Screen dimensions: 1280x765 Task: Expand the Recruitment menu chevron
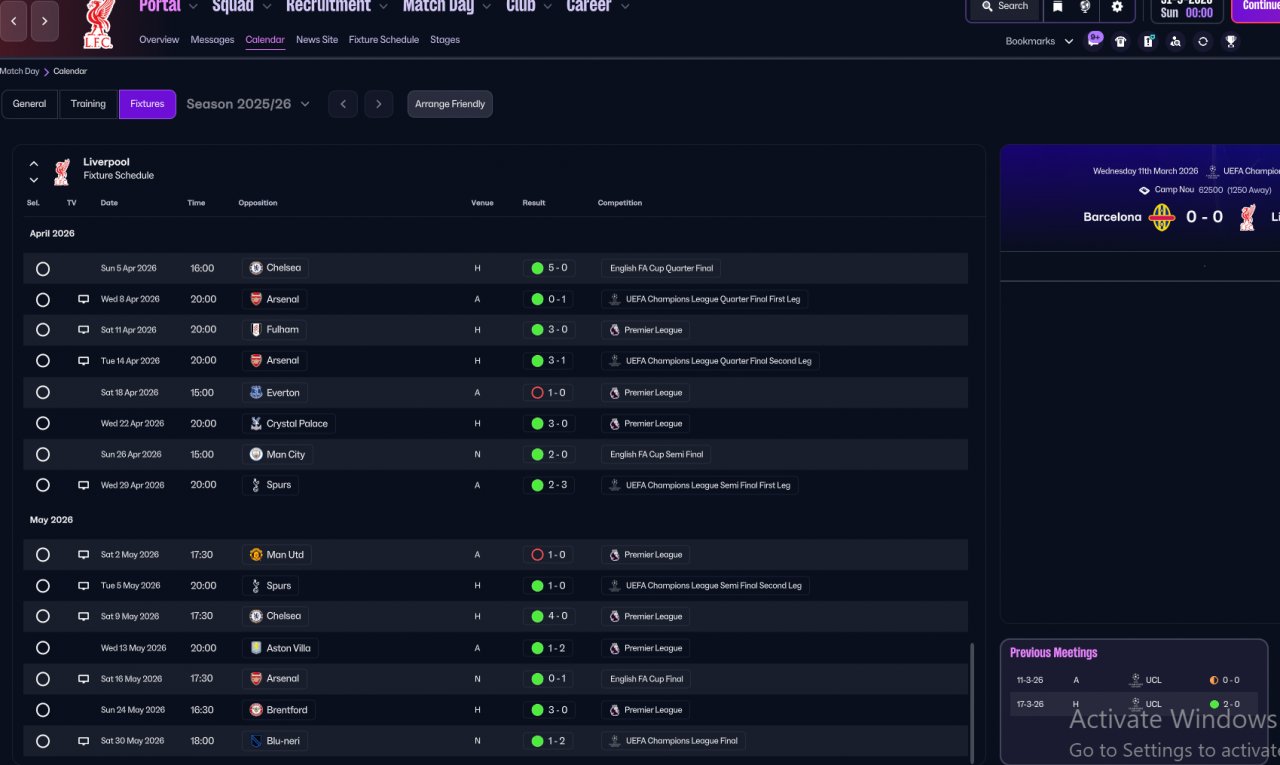click(383, 6)
